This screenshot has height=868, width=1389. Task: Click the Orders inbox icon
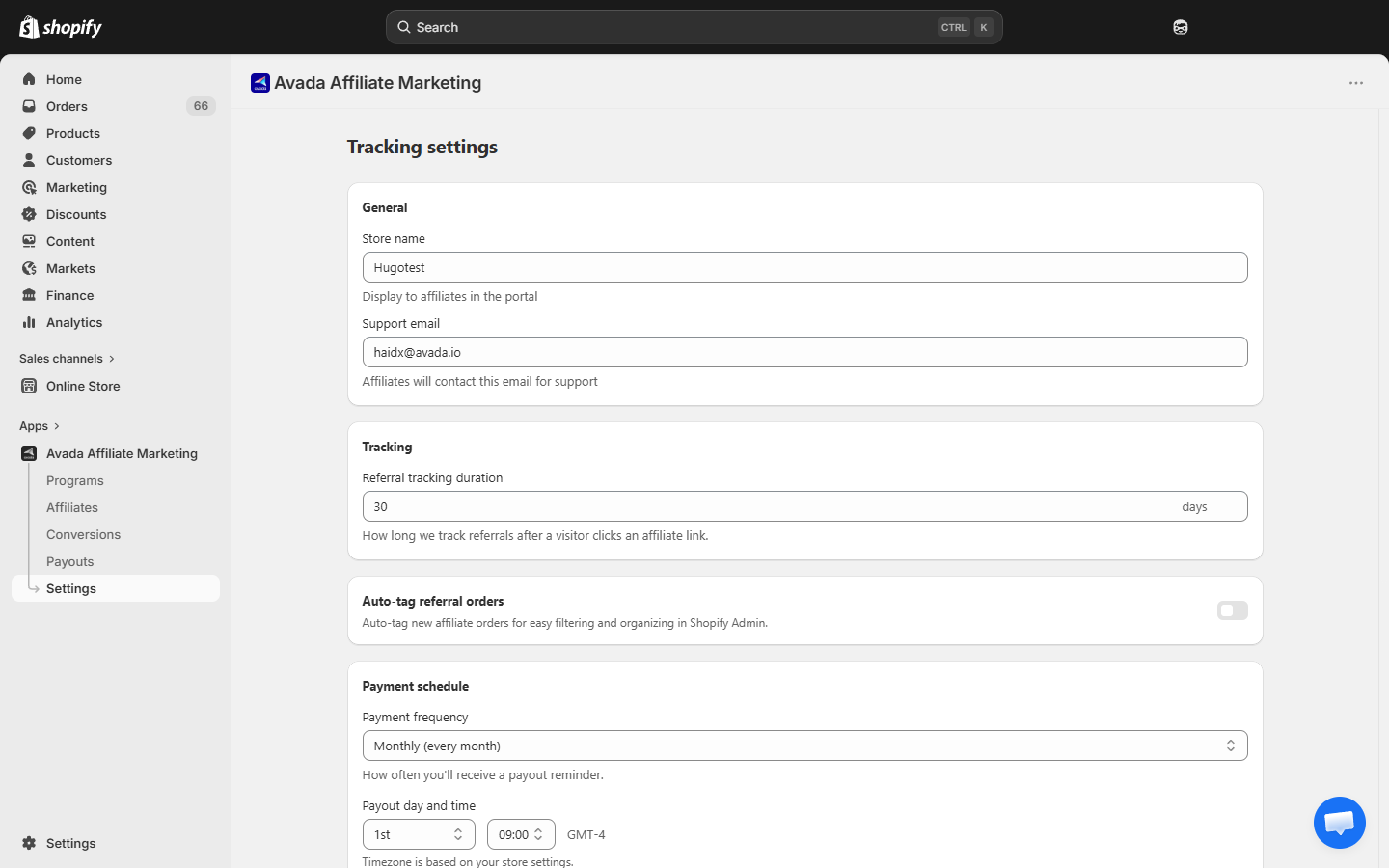pyautogui.click(x=29, y=106)
